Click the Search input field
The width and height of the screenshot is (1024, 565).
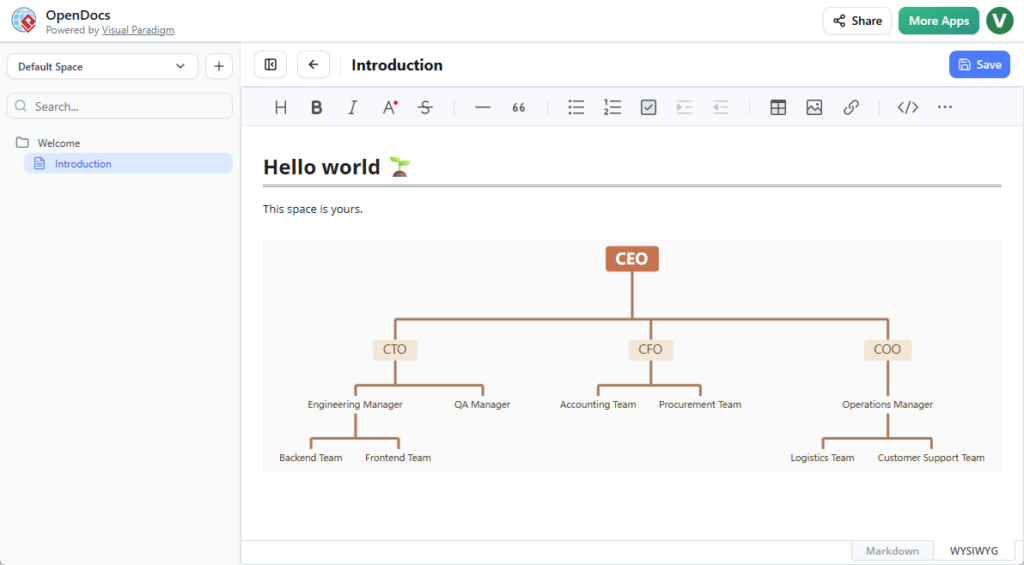(120, 106)
